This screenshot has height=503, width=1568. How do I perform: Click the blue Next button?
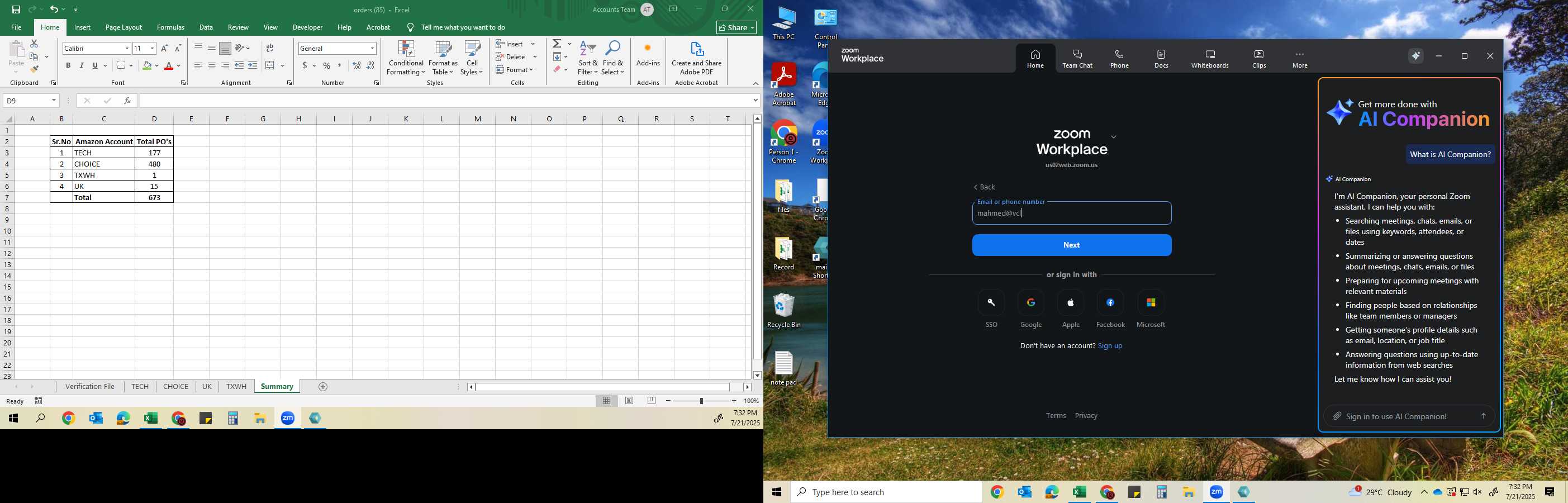(x=1071, y=245)
